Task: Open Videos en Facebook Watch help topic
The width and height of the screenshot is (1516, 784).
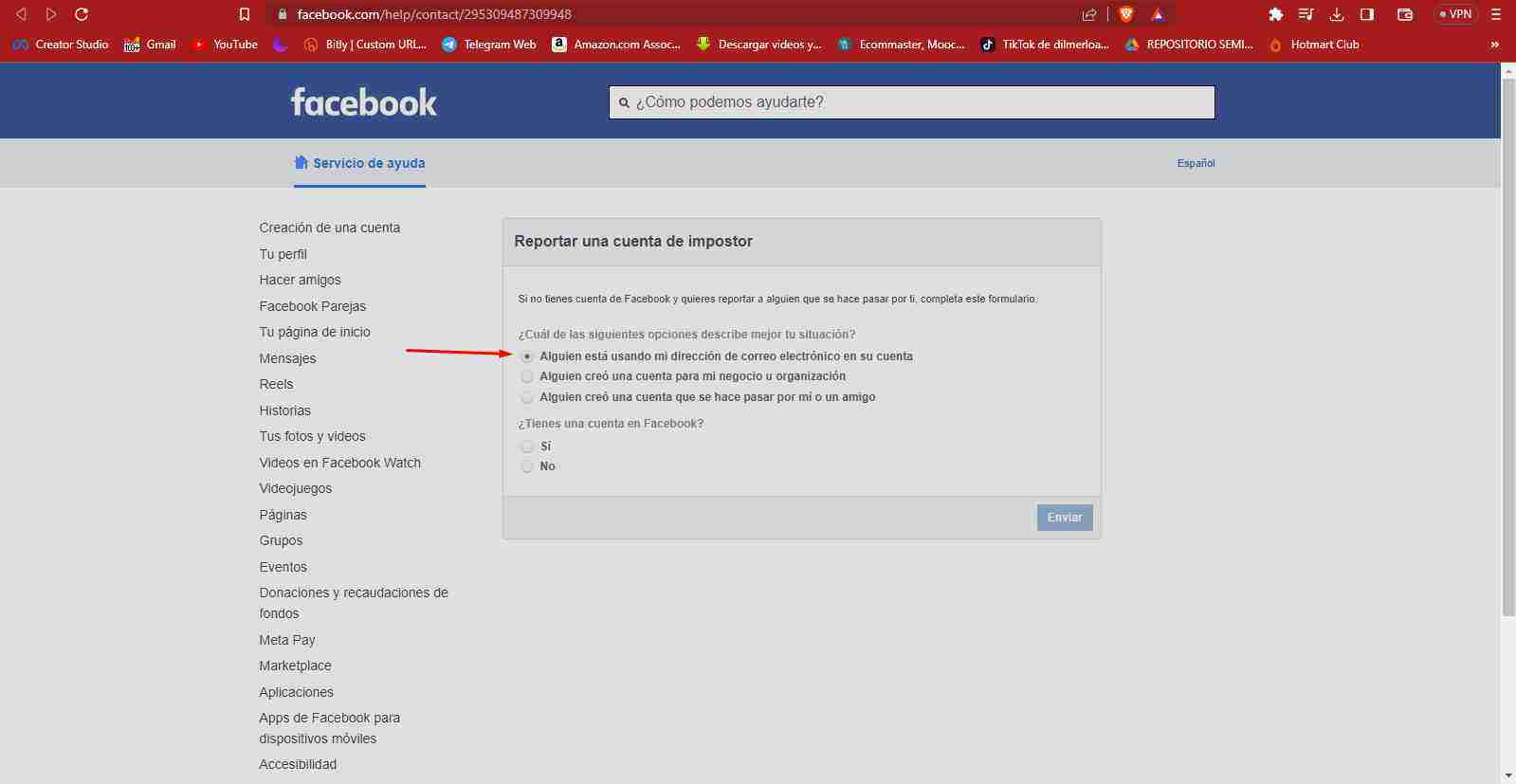Action: (340, 463)
